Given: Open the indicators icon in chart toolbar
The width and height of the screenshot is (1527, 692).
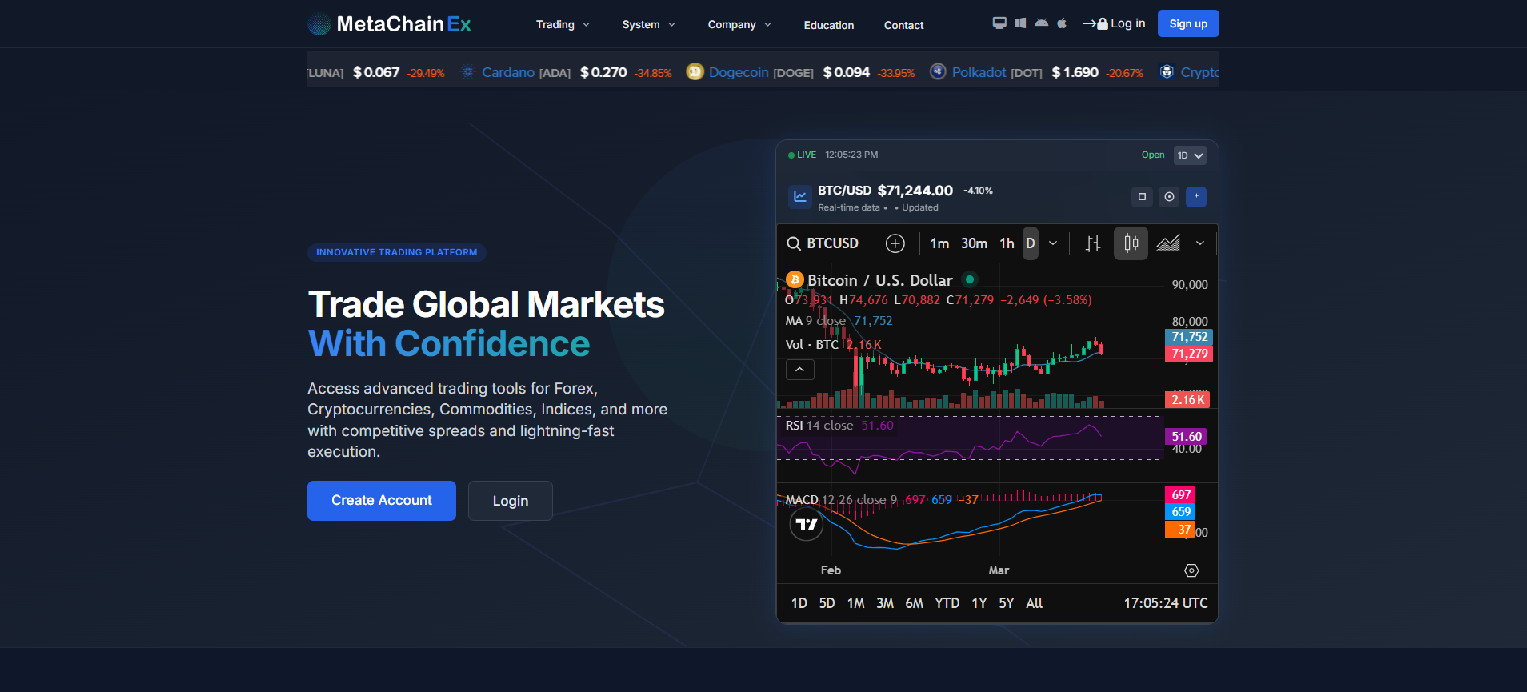Looking at the screenshot, I should tap(1168, 243).
